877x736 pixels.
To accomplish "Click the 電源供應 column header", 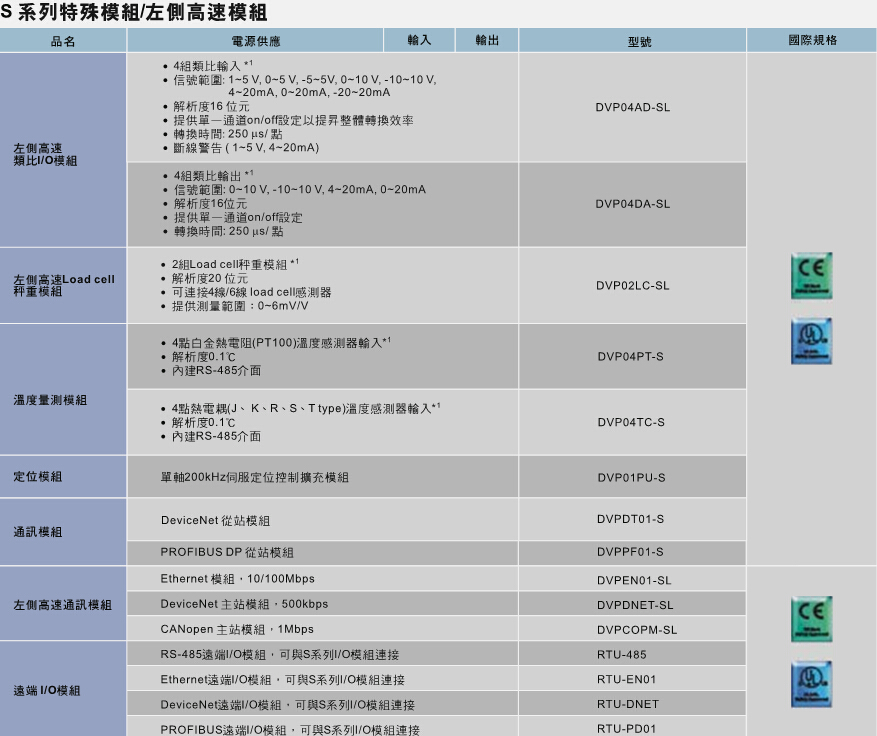I will click(256, 42).
